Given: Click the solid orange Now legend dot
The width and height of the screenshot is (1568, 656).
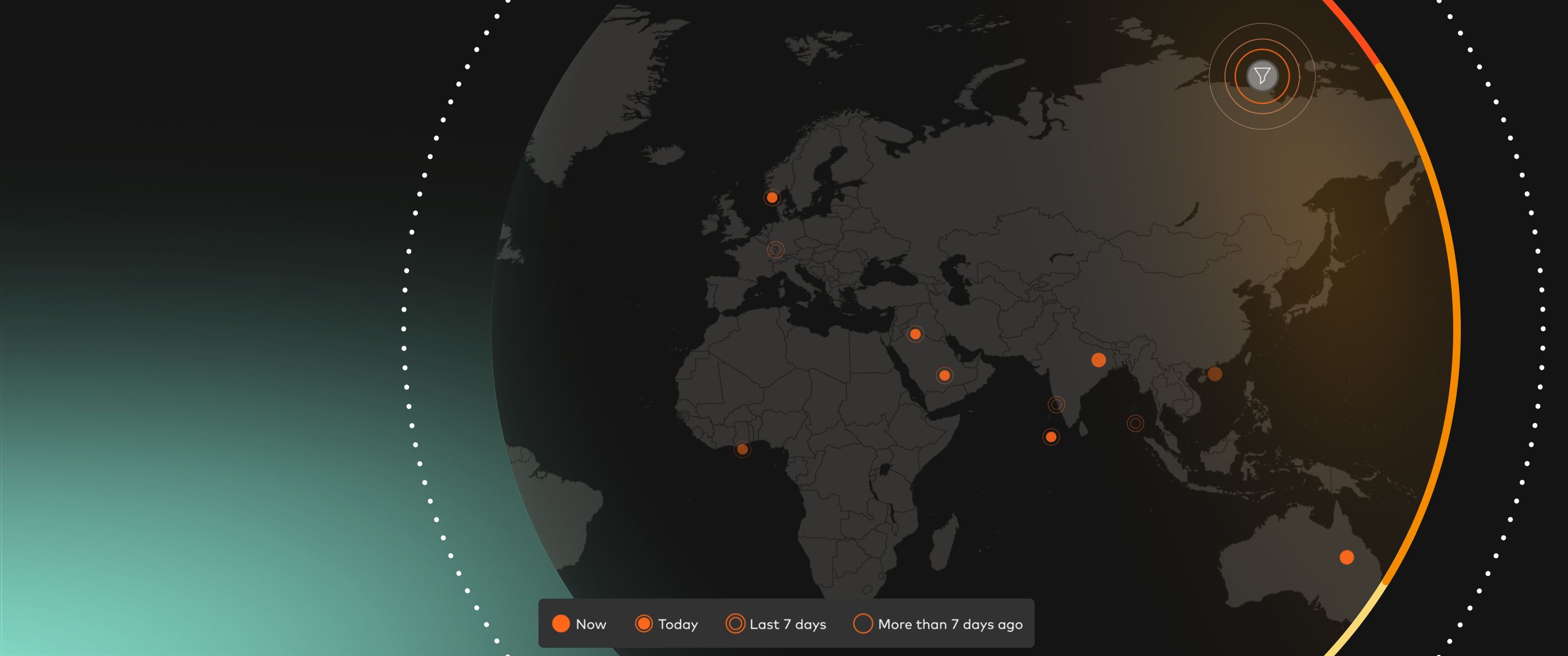Looking at the screenshot, I should click(x=561, y=624).
